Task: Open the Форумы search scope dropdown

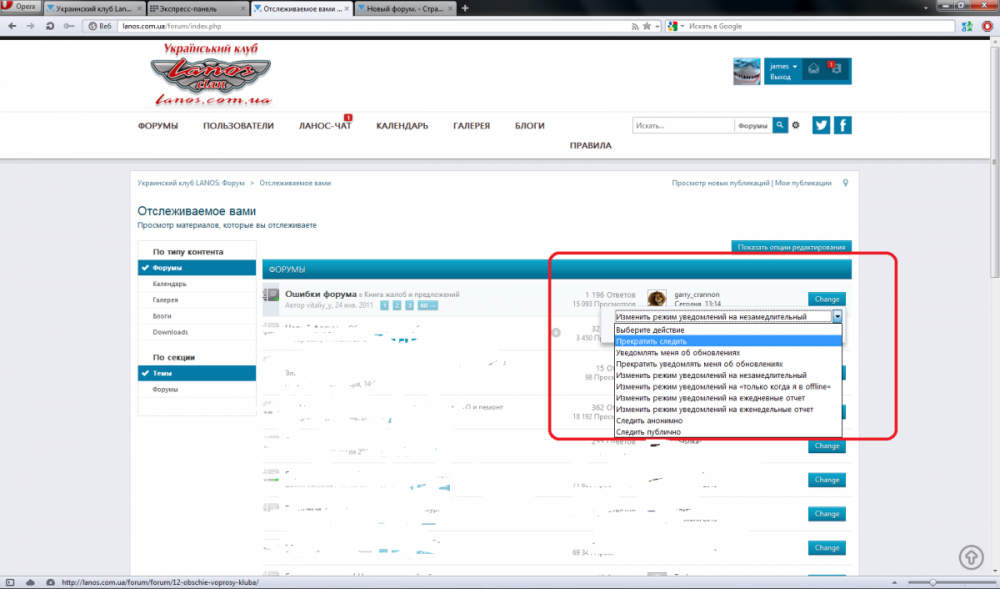Action: [x=752, y=126]
